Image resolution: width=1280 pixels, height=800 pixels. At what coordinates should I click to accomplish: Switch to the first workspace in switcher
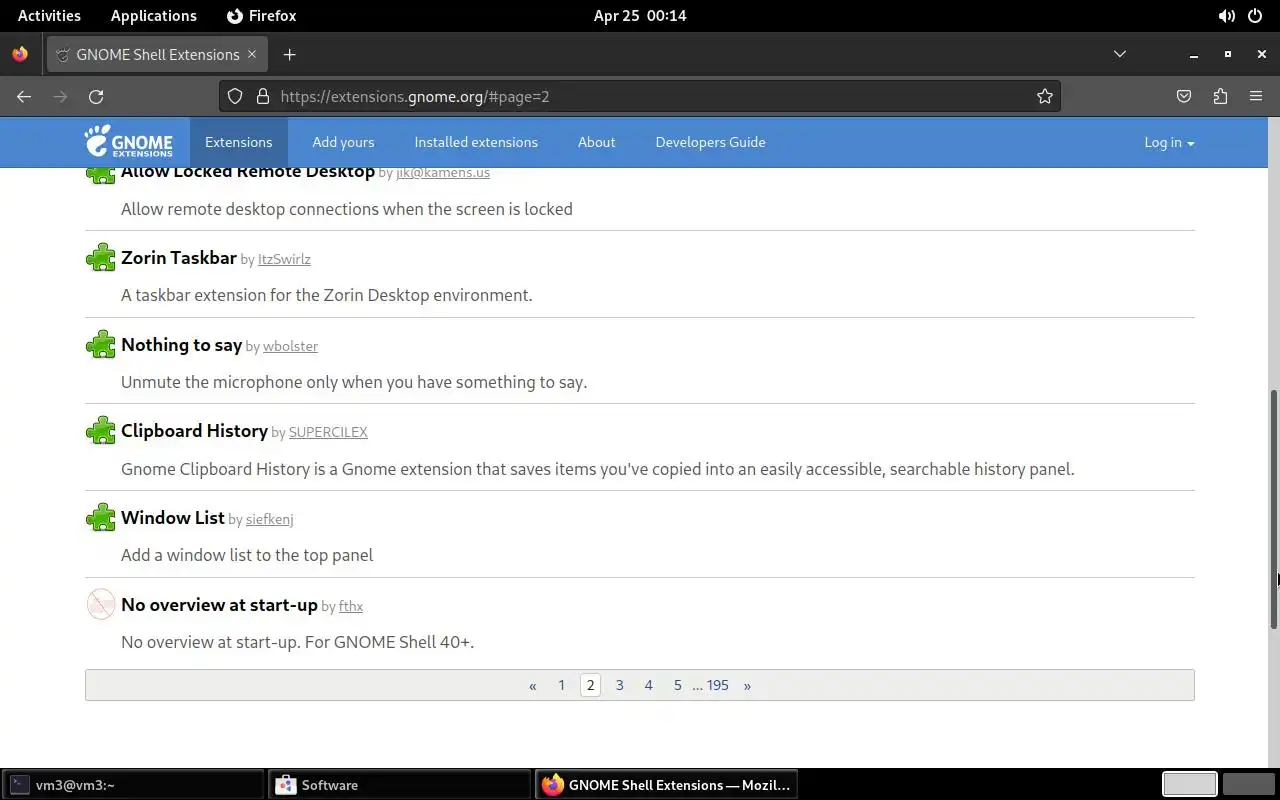1189,784
